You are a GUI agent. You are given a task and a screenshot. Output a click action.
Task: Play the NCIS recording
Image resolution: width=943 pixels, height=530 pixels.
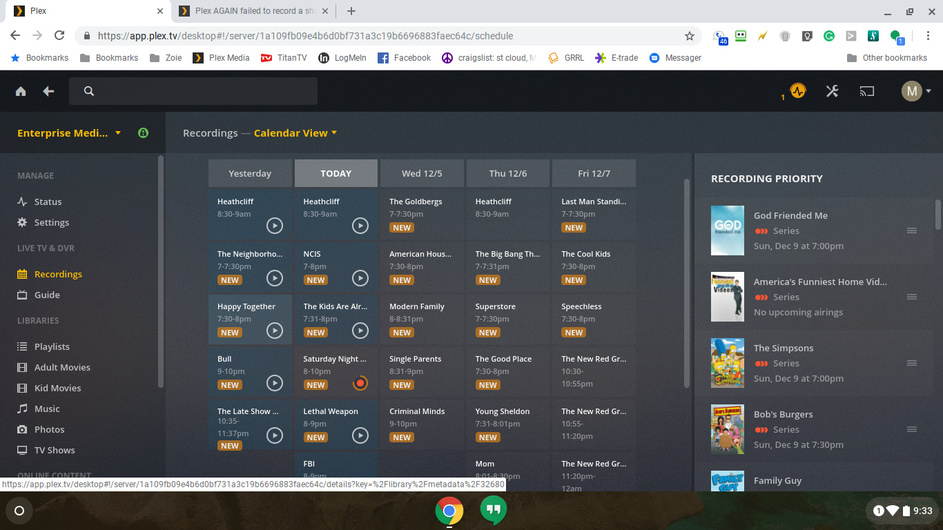(x=360, y=278)
